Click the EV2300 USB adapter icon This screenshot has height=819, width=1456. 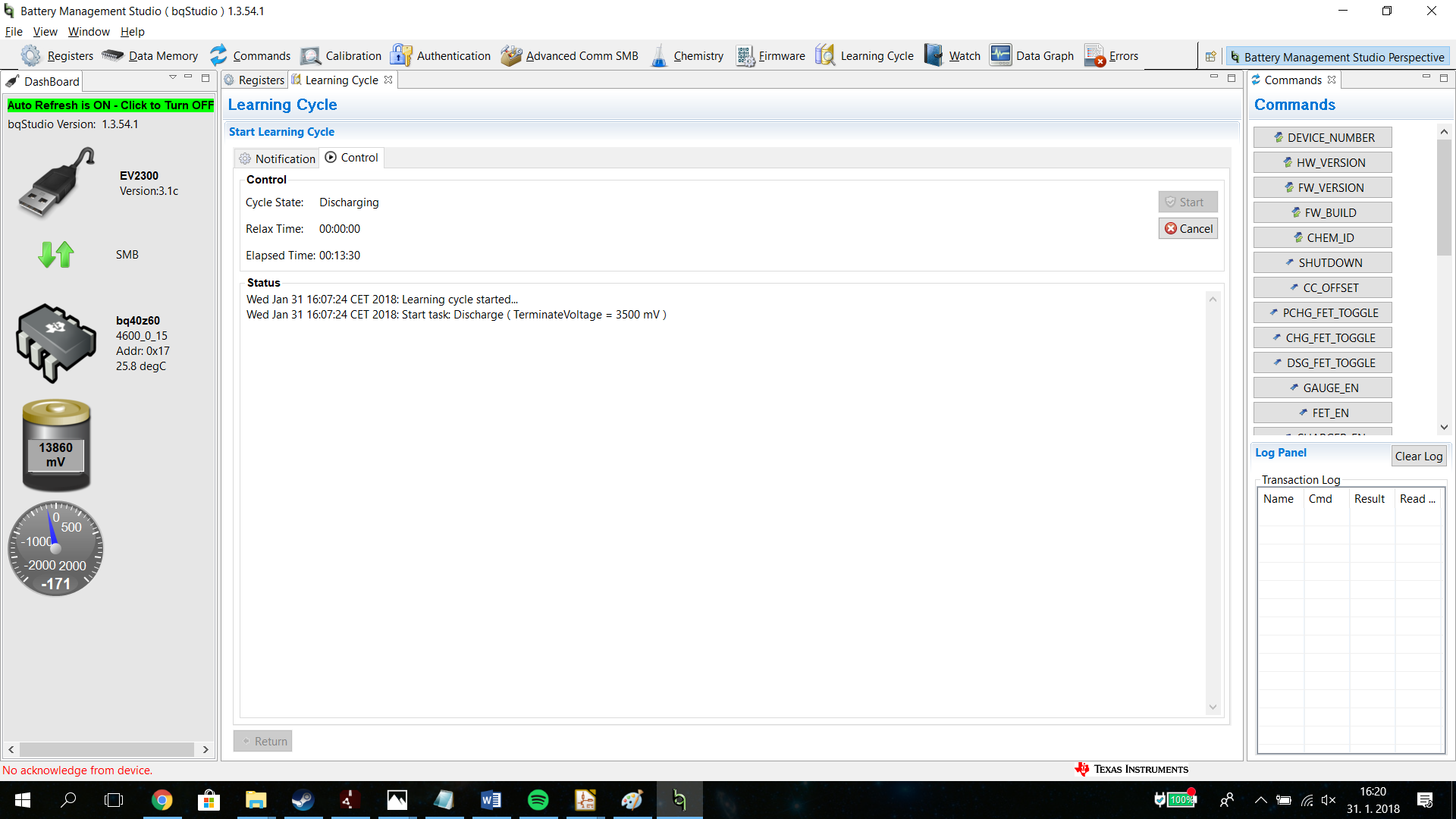[x=56, y=183]
